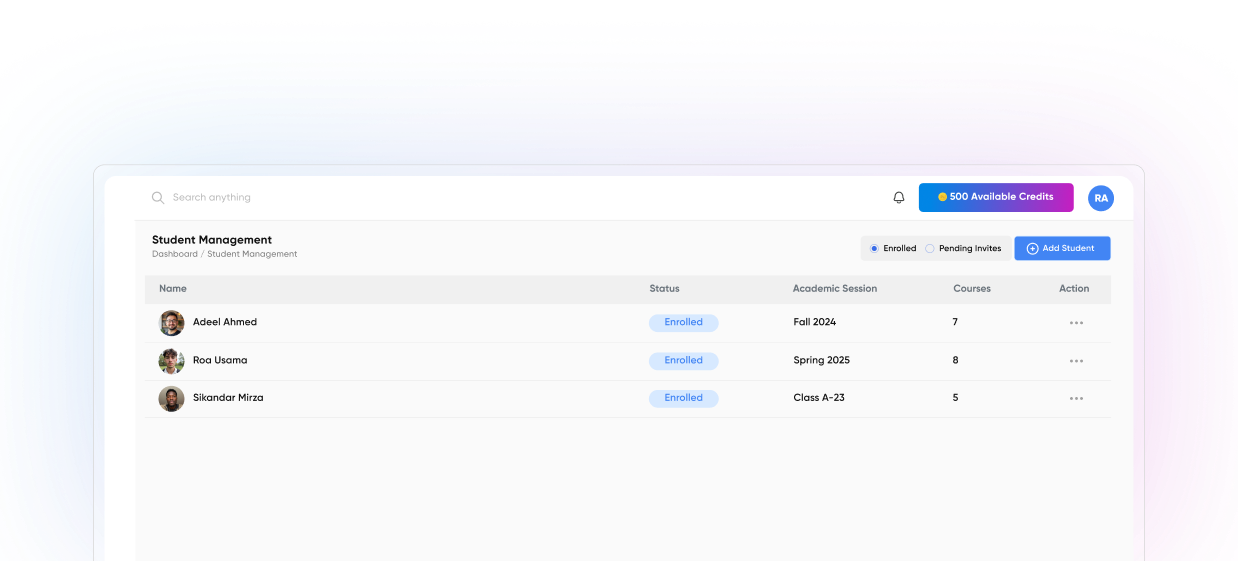1238x561 pixels.
Task: Open actions menu for Sikandar Mirza
Action: (1076, 399)
